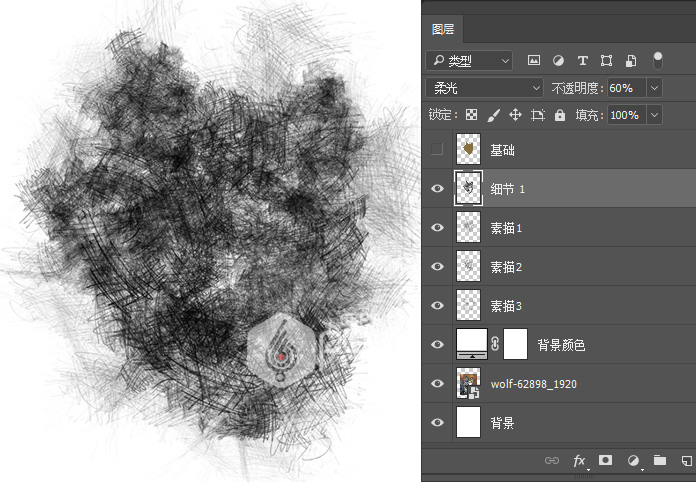Select the 细节 1 layer thumbnail
The width and height of the screenshot is (696, 482).
click(x=468, y=188)
